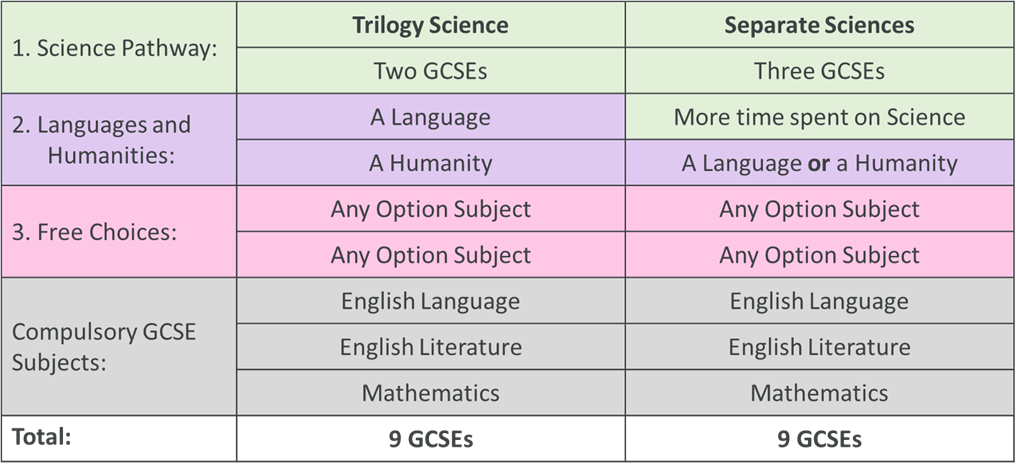This screenshot has height=470, width=1016.
Task: Select the More time spent on Science cell
Action: 819,117
